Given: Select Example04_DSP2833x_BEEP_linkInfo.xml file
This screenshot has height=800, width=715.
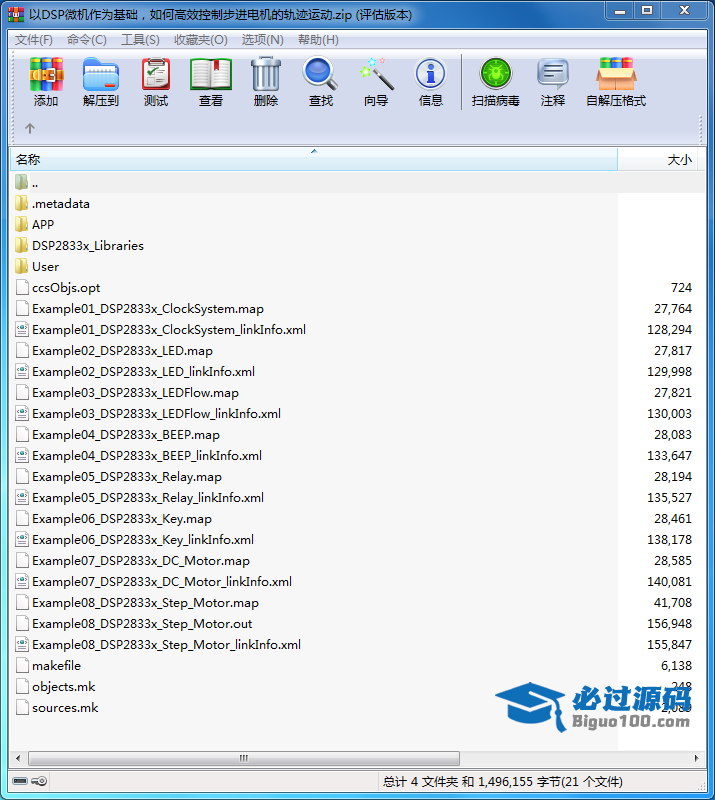Looking at the screenshot, I should click(x=147, y=456).
